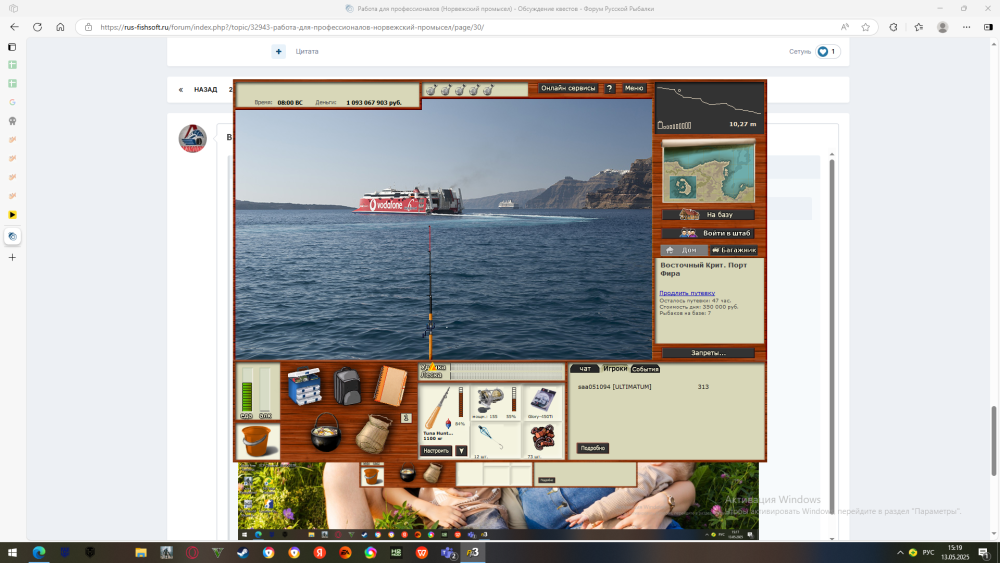Expand the dropdown arrow beside Настроить
Viewport: 1000px width, 563px height.
tap(461, 451)
